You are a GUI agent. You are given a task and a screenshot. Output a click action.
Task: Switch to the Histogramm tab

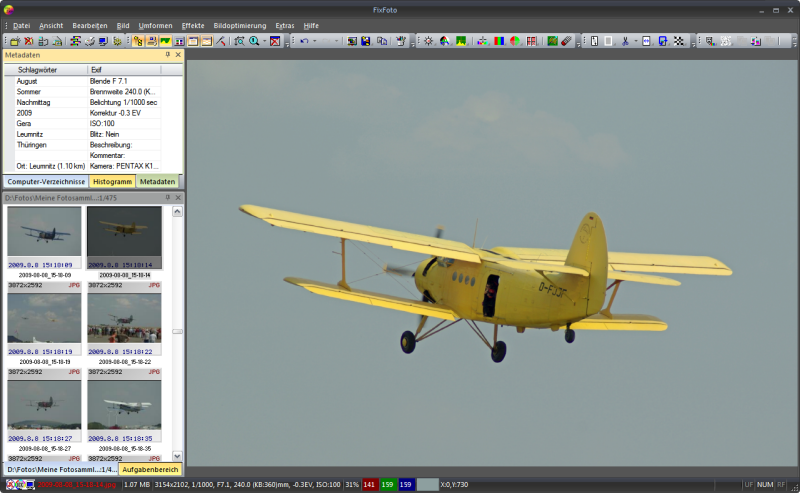point(112,182)
